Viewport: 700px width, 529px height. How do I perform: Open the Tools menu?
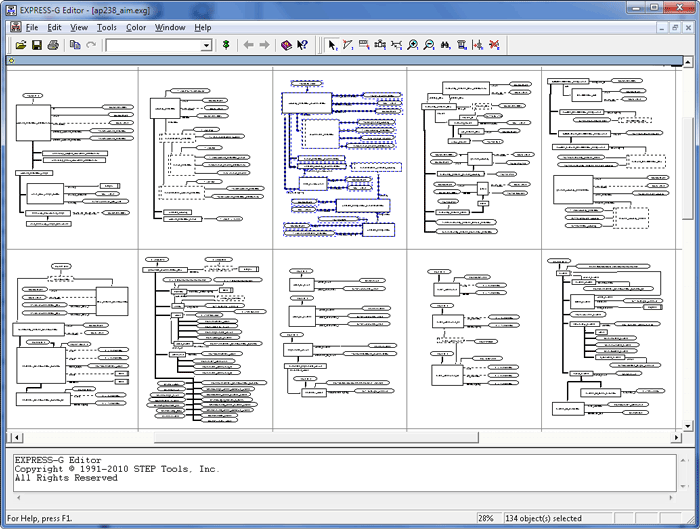(107, 28)
